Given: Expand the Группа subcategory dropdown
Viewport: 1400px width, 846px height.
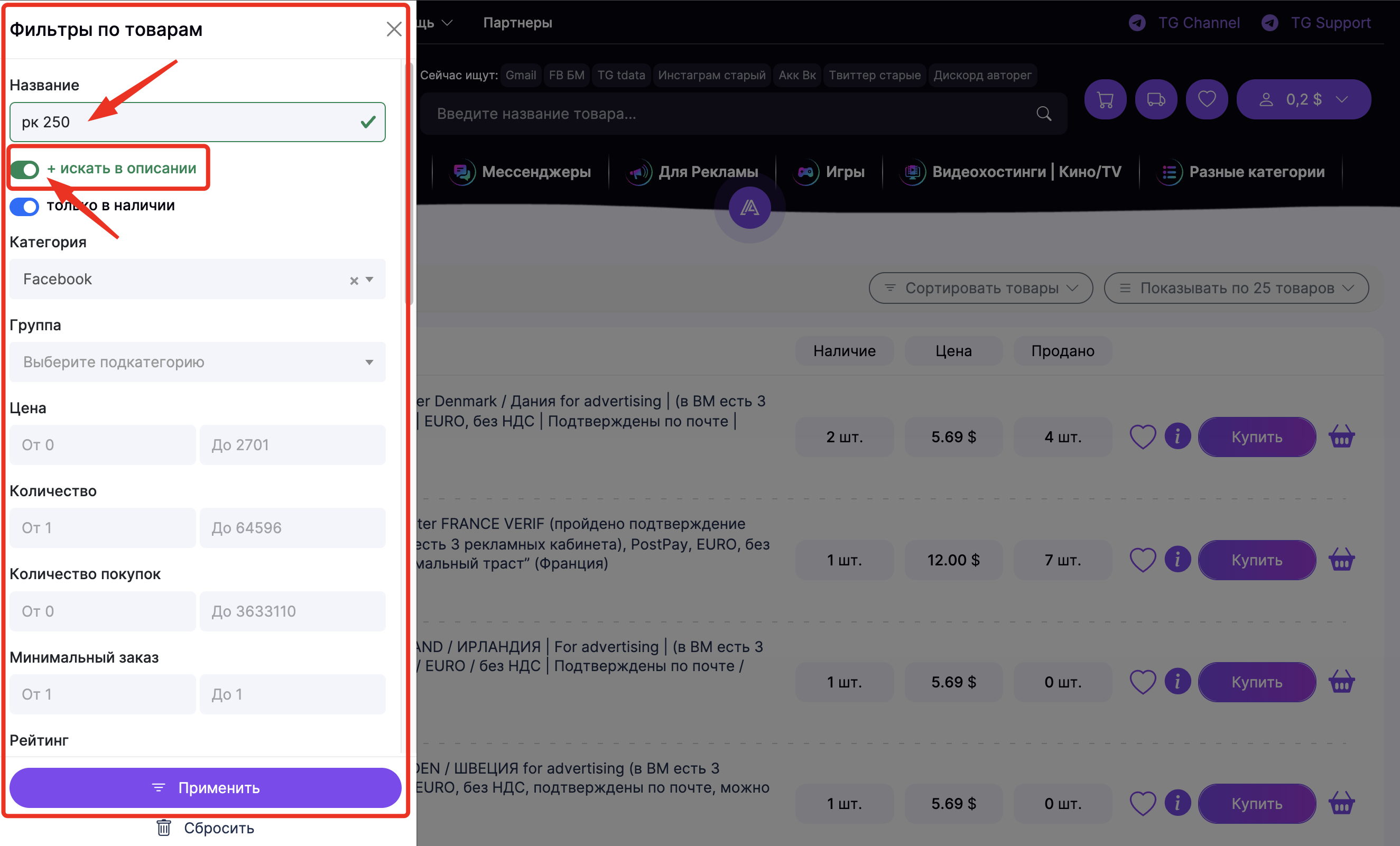Looking at the screenshot, I should tap(197, 362).
